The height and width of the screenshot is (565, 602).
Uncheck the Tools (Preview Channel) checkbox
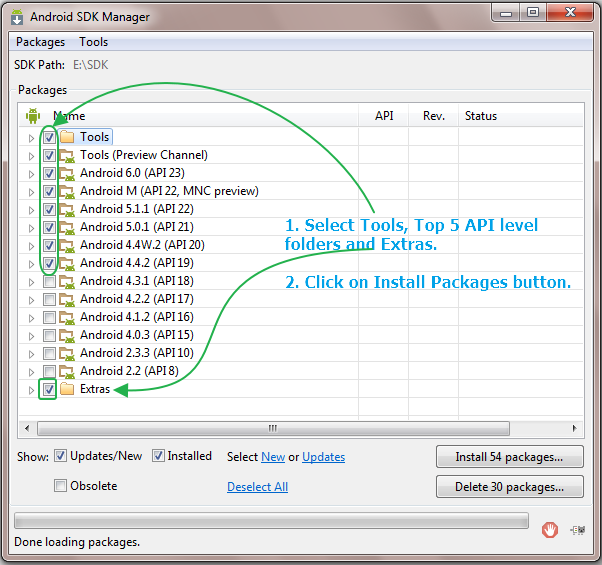coord(49,155)
